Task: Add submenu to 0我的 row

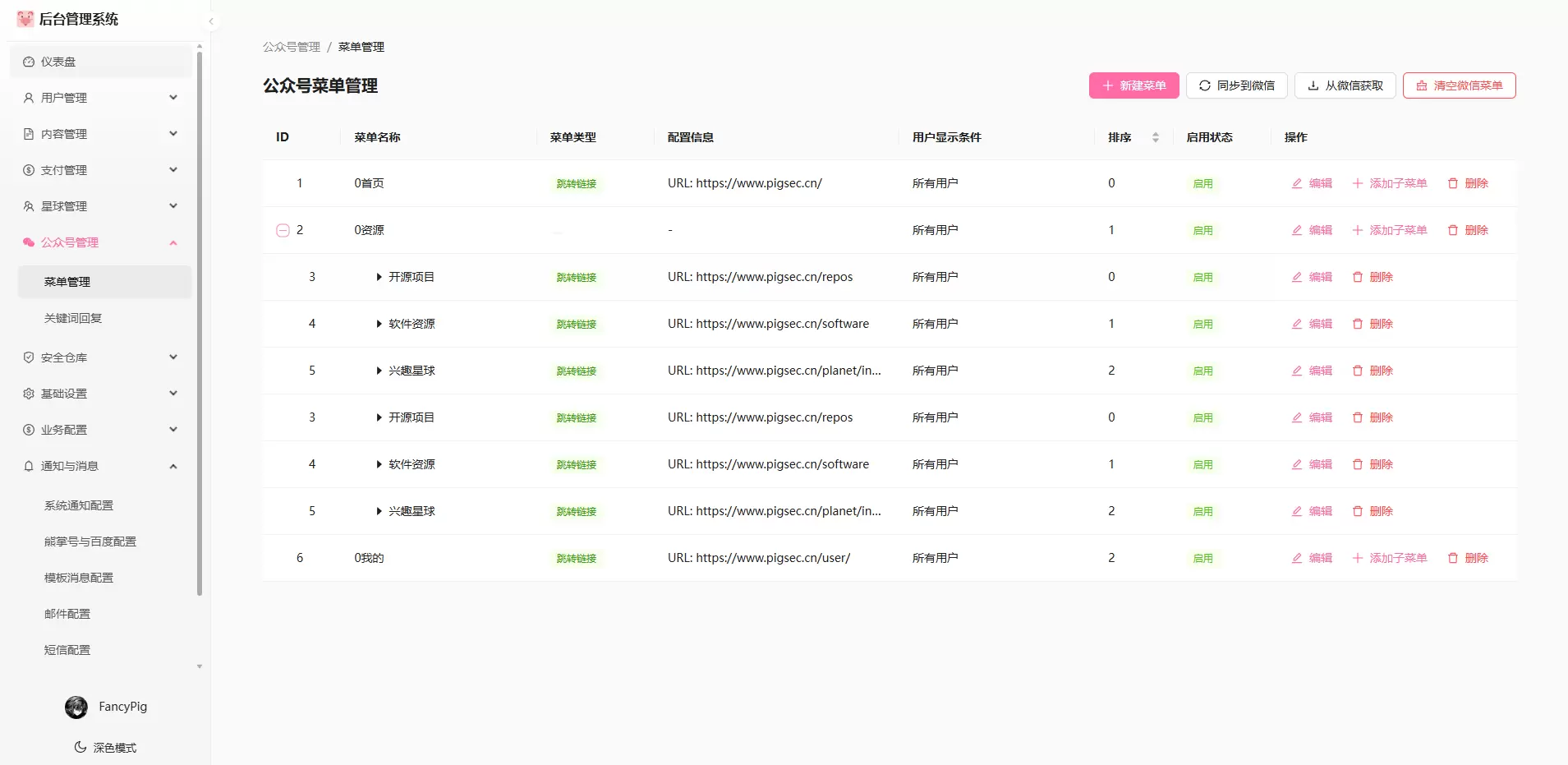Action: tap(1390, 558)
